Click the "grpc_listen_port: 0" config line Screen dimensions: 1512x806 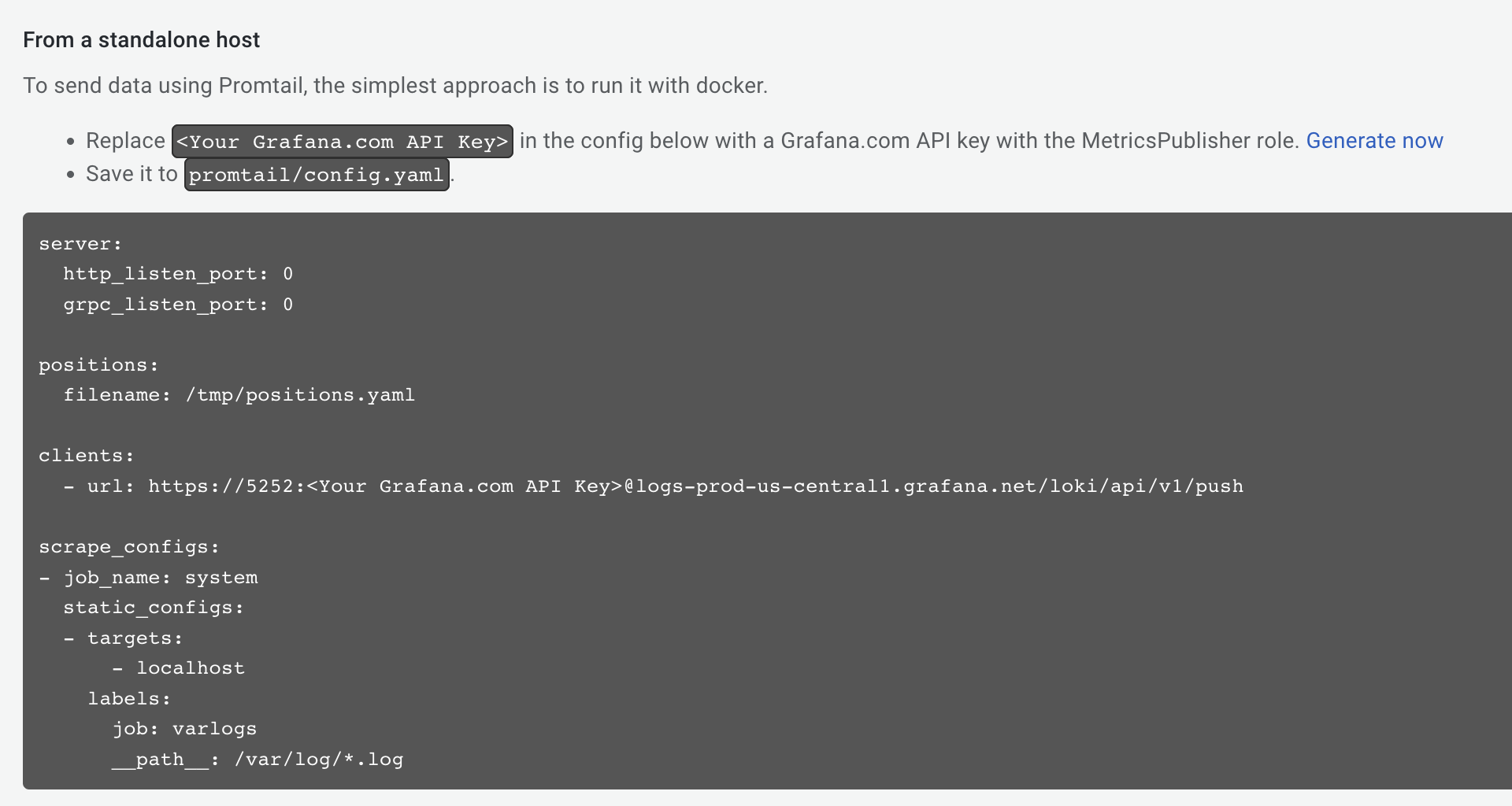tap(178, 305)
